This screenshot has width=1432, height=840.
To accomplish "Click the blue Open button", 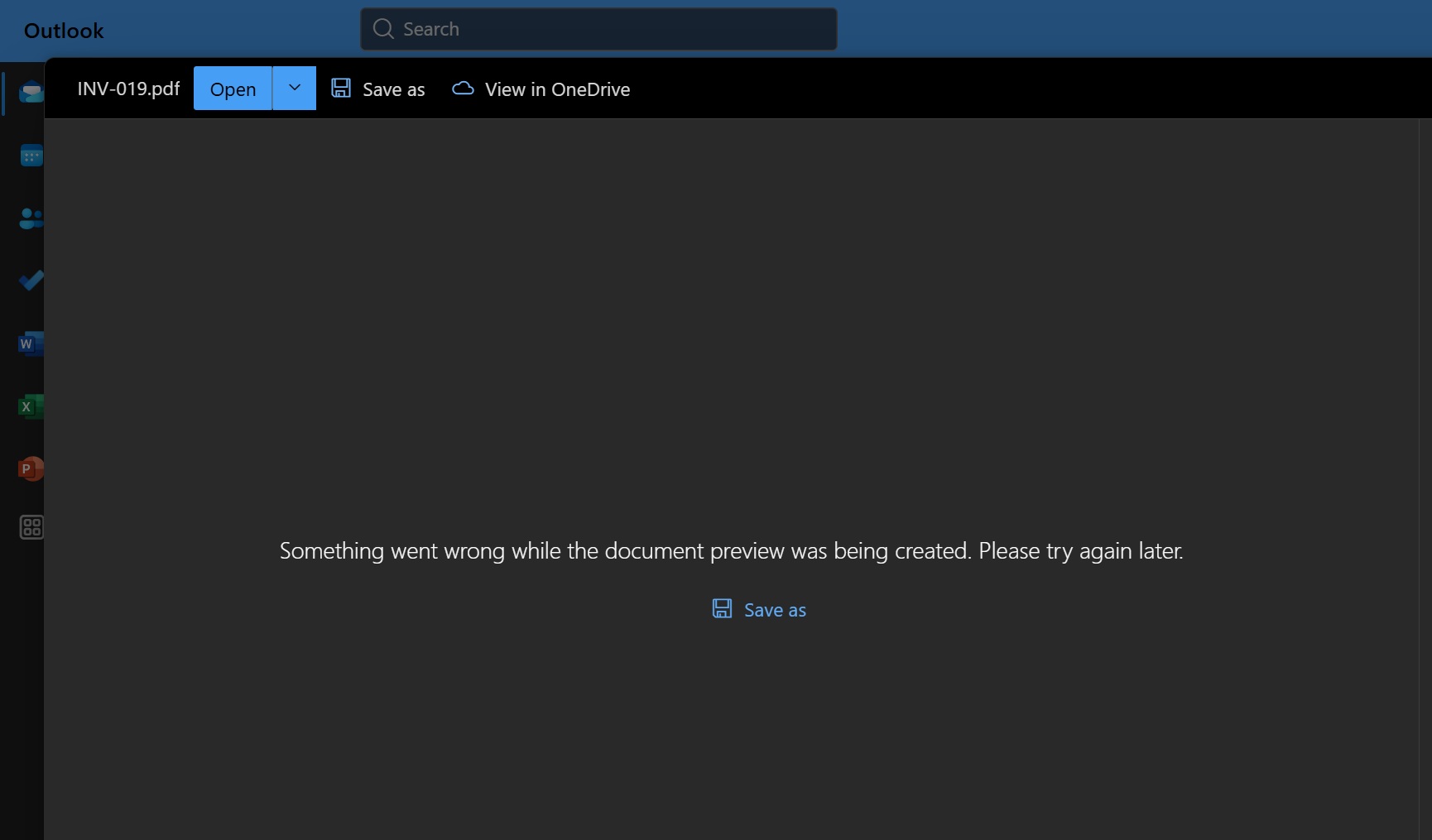I will (233, 89).
